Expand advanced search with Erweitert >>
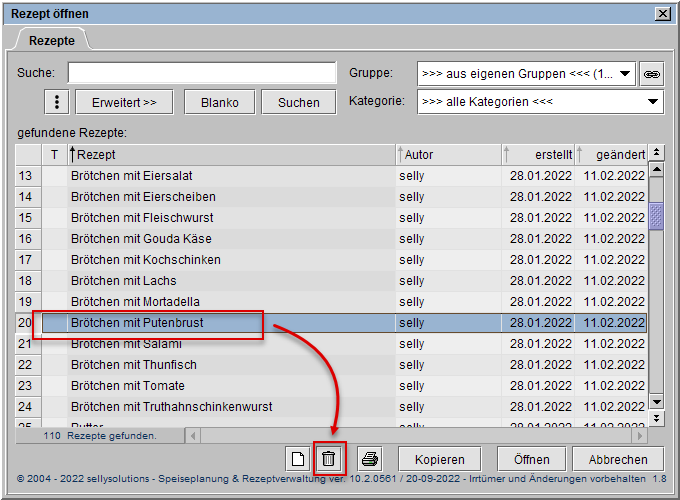The height and width of the screenshot is (500, 680). click(124, 102)
